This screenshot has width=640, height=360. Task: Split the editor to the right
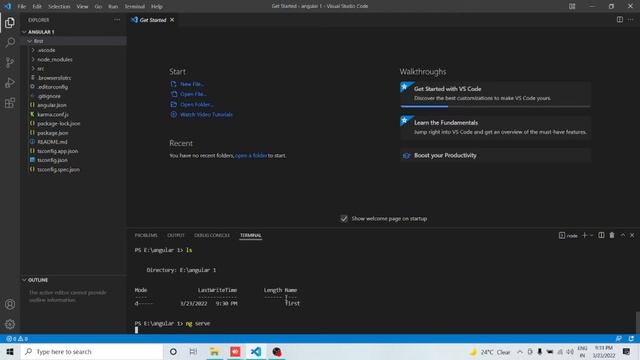pyautogui.click(x=620, y=20)
